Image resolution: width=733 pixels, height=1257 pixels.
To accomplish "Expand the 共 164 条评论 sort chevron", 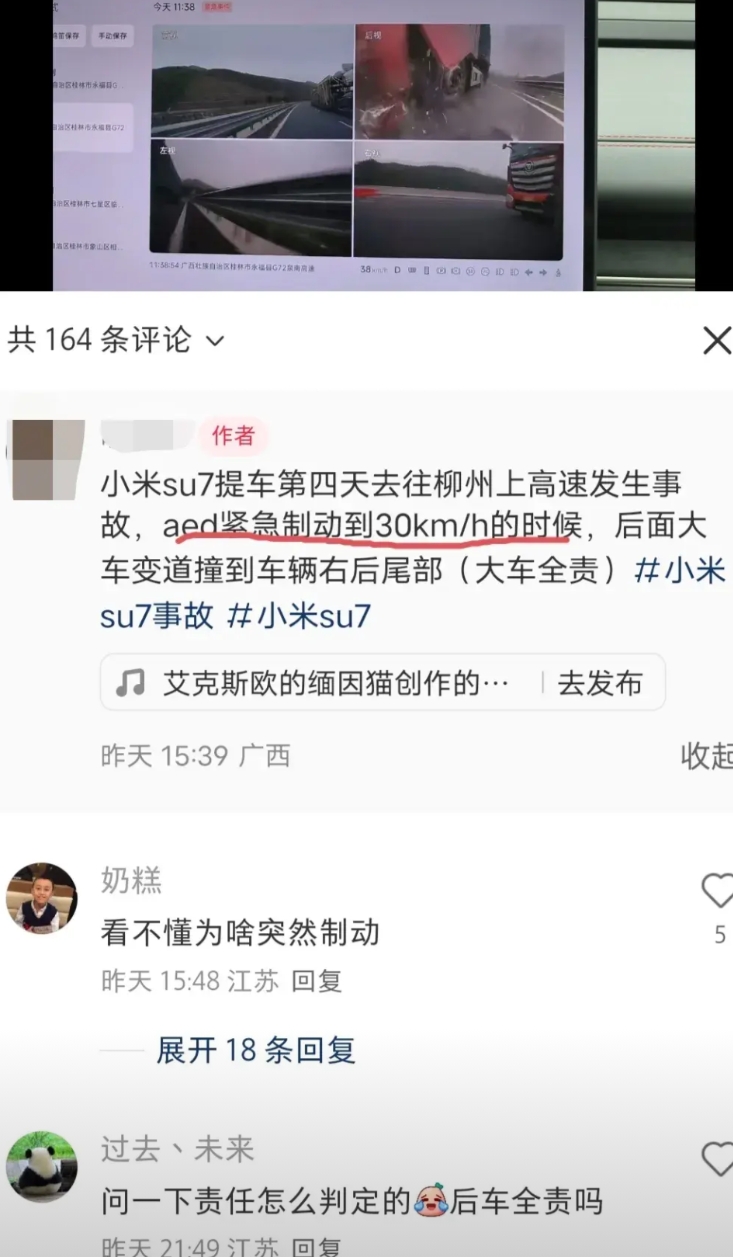I will pyautogui.click(x=215, y=342).
